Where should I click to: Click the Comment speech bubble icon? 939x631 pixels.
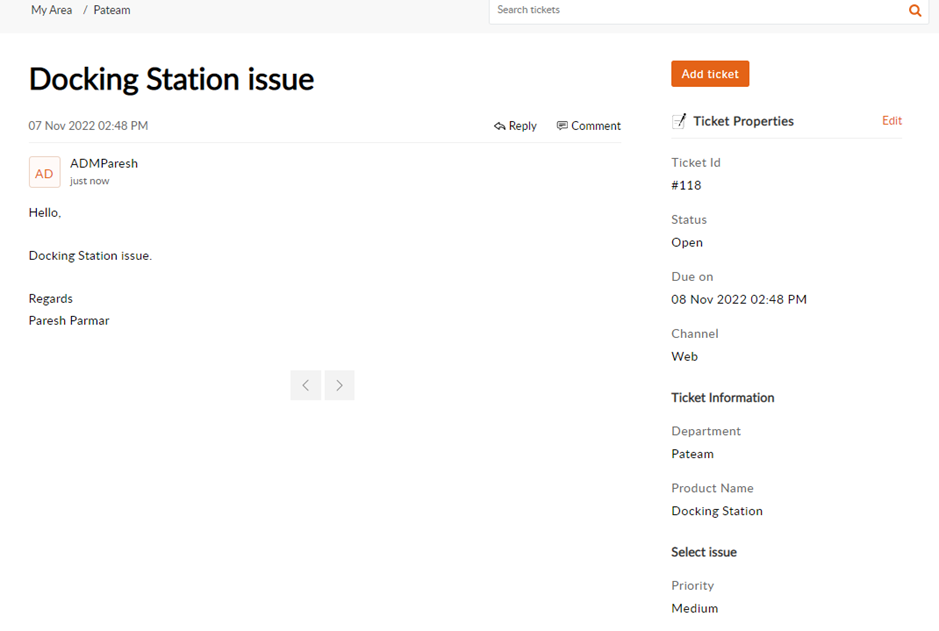coord(562,126)
